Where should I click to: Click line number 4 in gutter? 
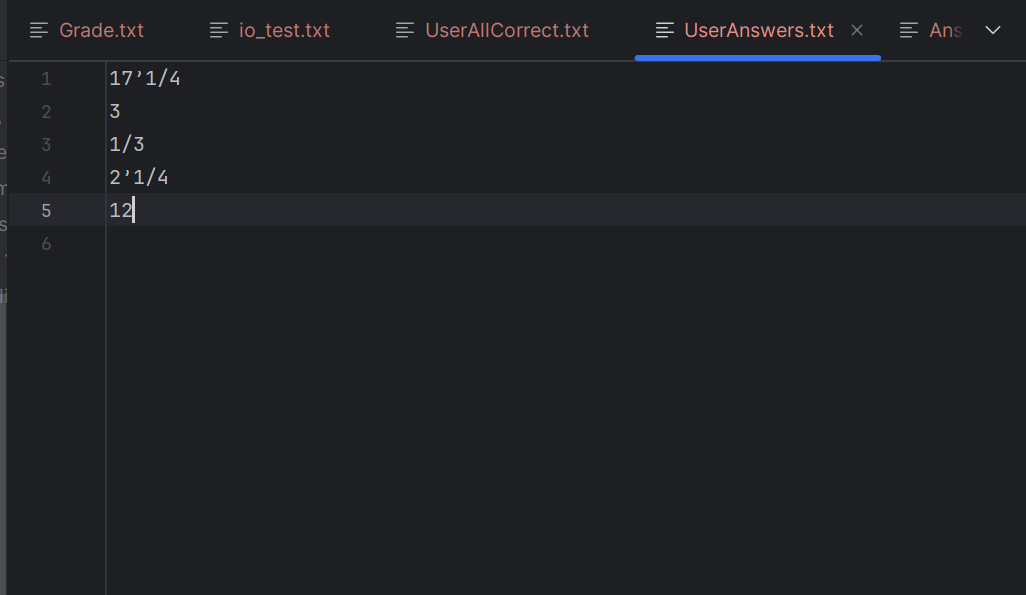click(46, 178)
